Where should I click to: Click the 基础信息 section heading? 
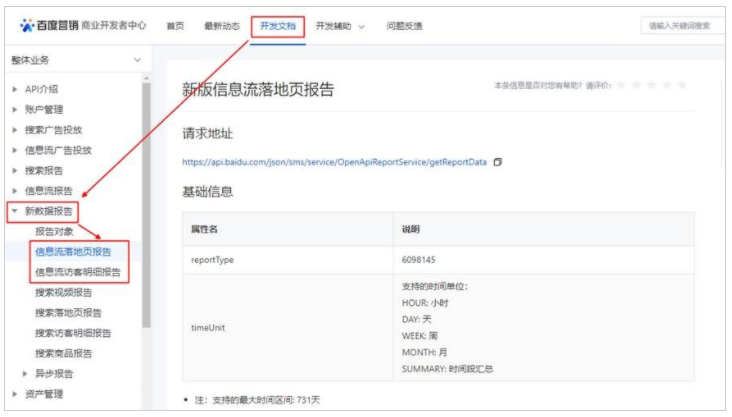pyautogui.click(x=207, y=191)
